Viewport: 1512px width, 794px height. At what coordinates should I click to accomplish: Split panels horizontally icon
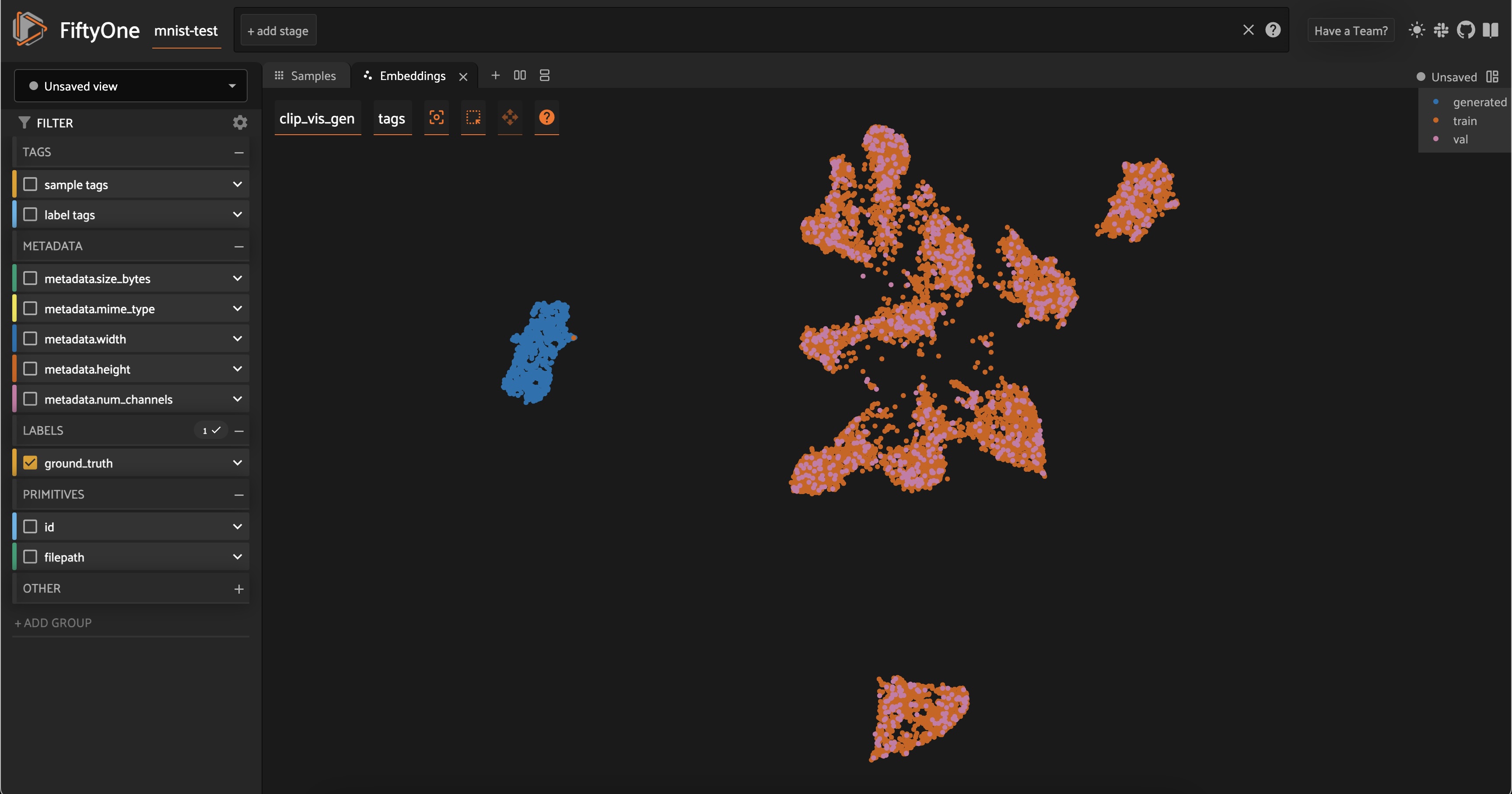click(x=519, y=75)
